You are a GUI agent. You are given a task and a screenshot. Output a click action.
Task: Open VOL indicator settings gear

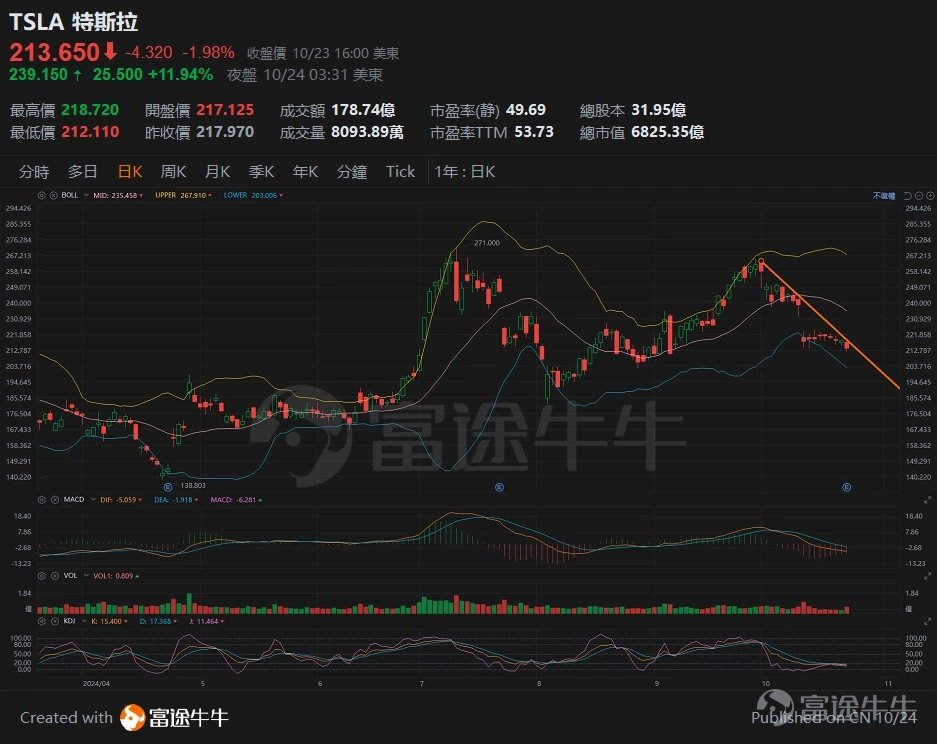click(x=42, y=576)
